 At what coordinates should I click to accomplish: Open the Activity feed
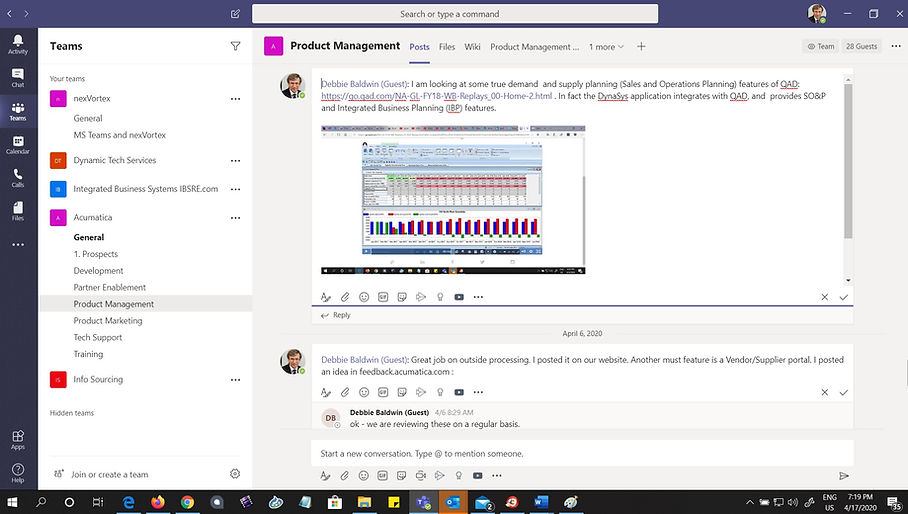(x=18, y=43)
